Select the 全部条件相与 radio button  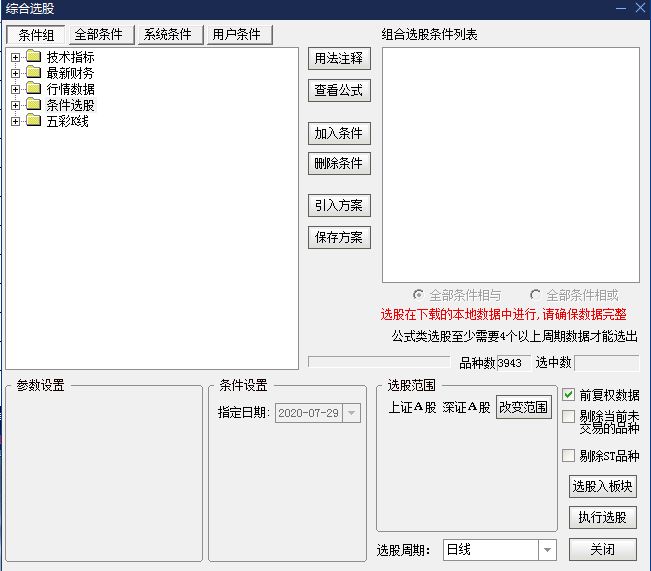click(x=418, y=295)
